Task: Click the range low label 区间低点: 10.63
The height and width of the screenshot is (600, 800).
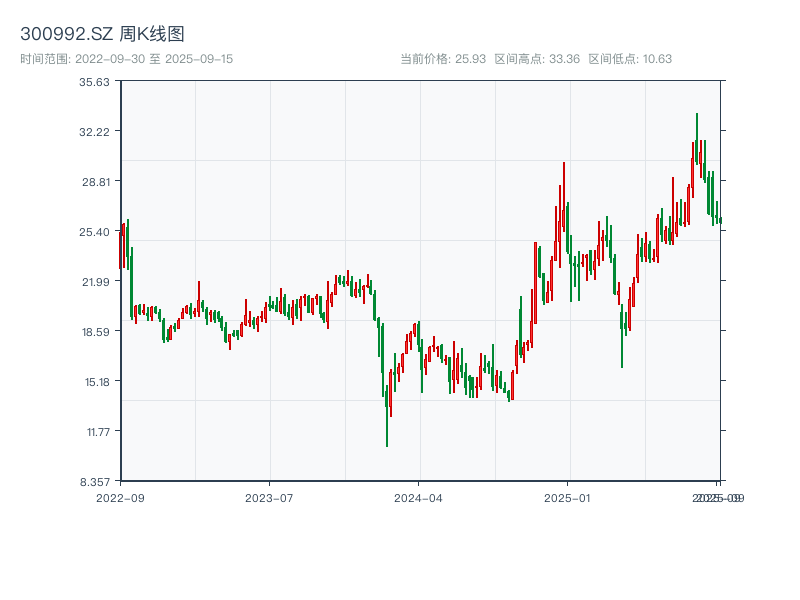Action: click(630, 59)
